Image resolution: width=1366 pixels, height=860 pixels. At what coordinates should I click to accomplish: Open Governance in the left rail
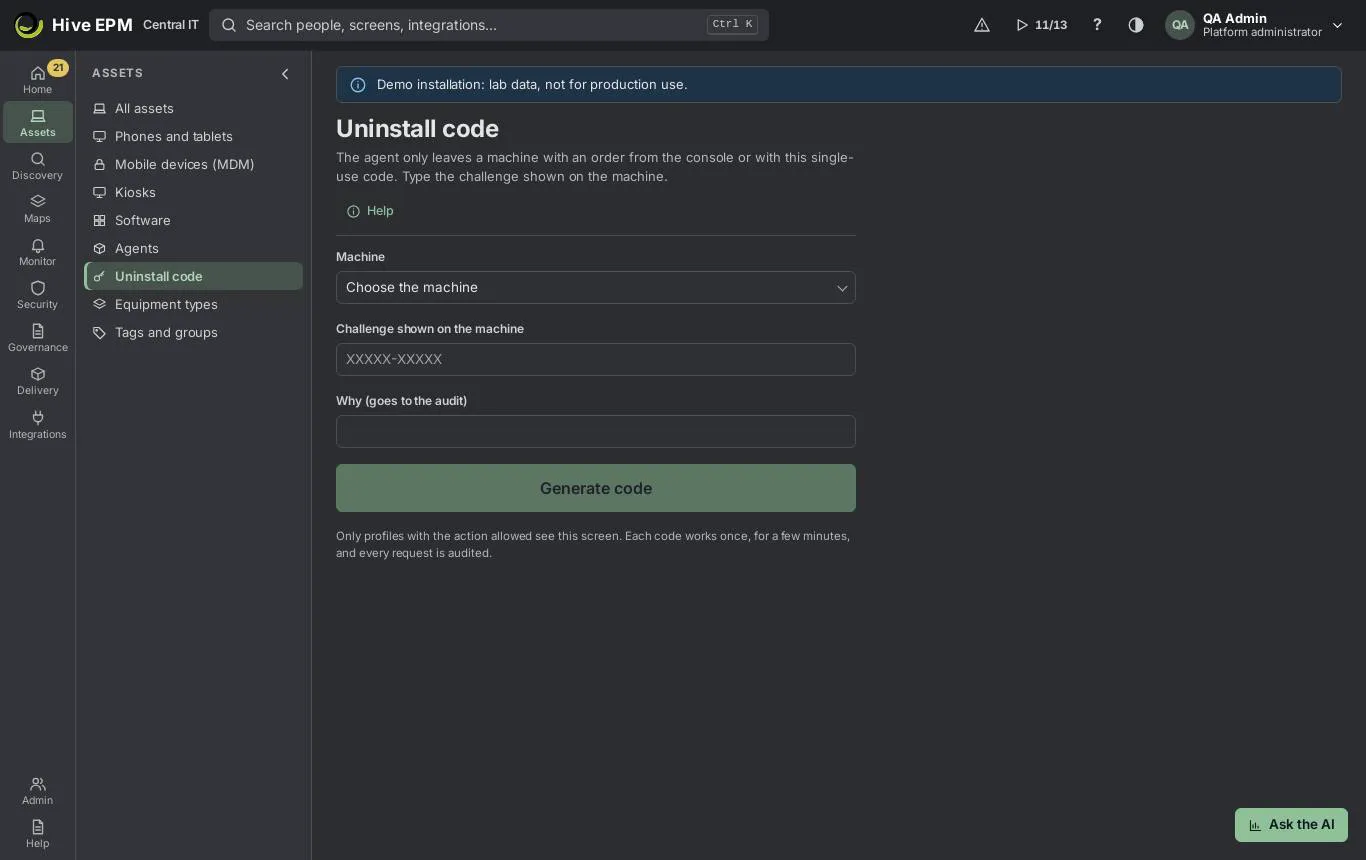click(37, 337)
